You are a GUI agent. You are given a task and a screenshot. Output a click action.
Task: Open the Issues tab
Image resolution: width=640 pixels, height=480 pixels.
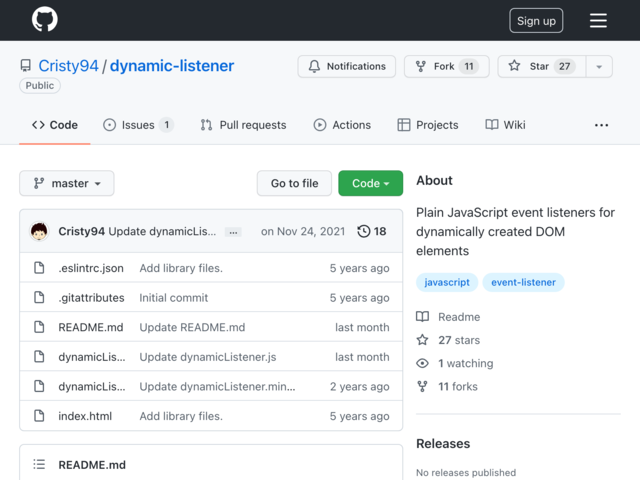coord(138,125)
